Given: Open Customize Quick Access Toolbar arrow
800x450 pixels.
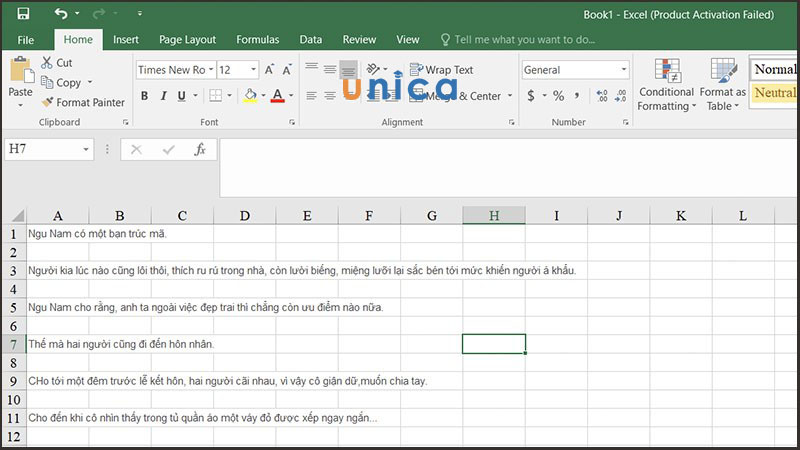Looking at the screenshot, I should [139, 14].
